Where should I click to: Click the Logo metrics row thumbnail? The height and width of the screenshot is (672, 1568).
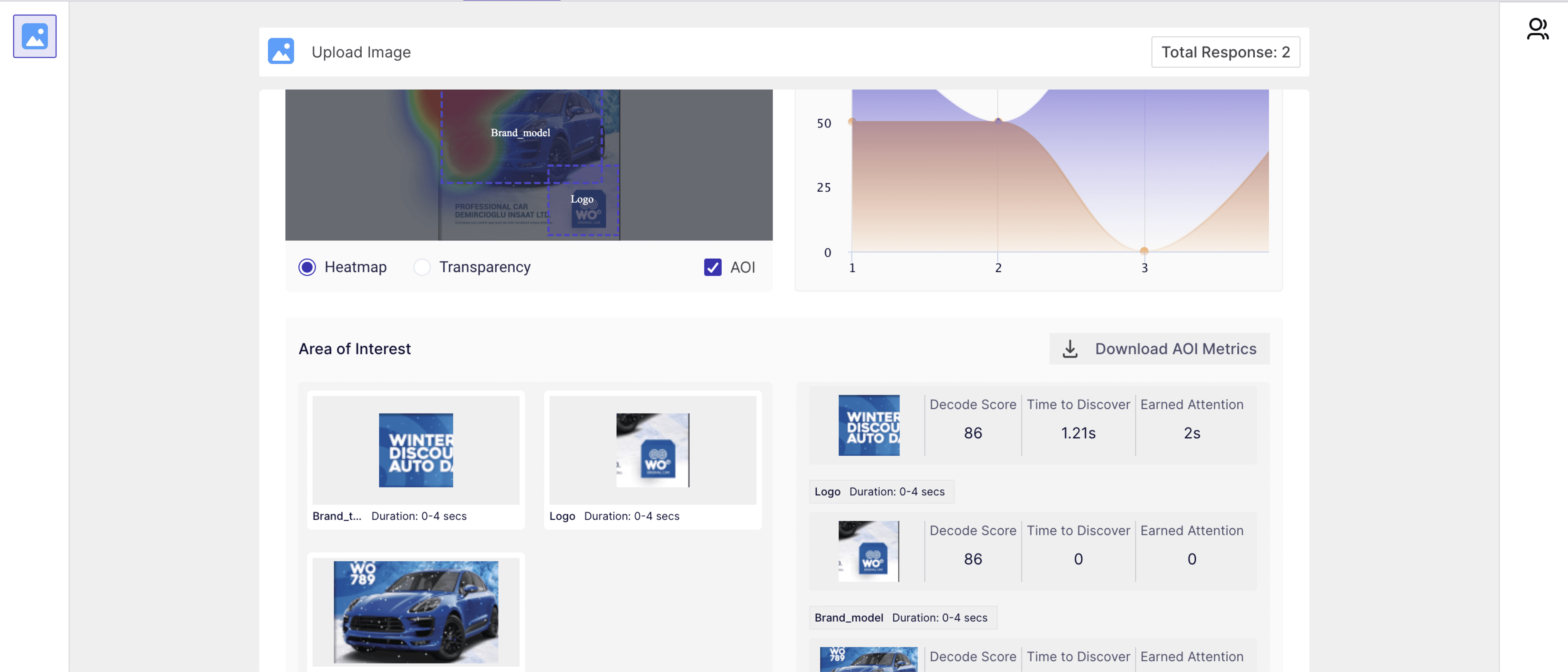(869, 551)
